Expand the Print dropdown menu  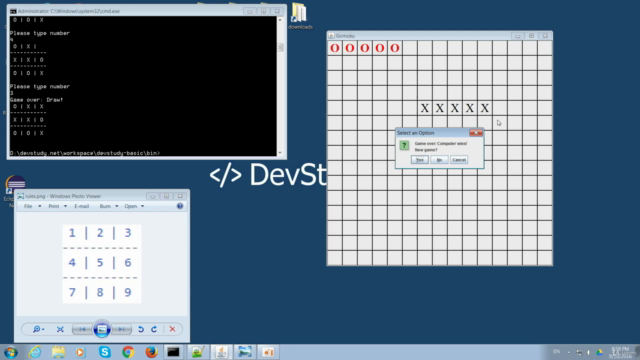(x=58, y=206)
